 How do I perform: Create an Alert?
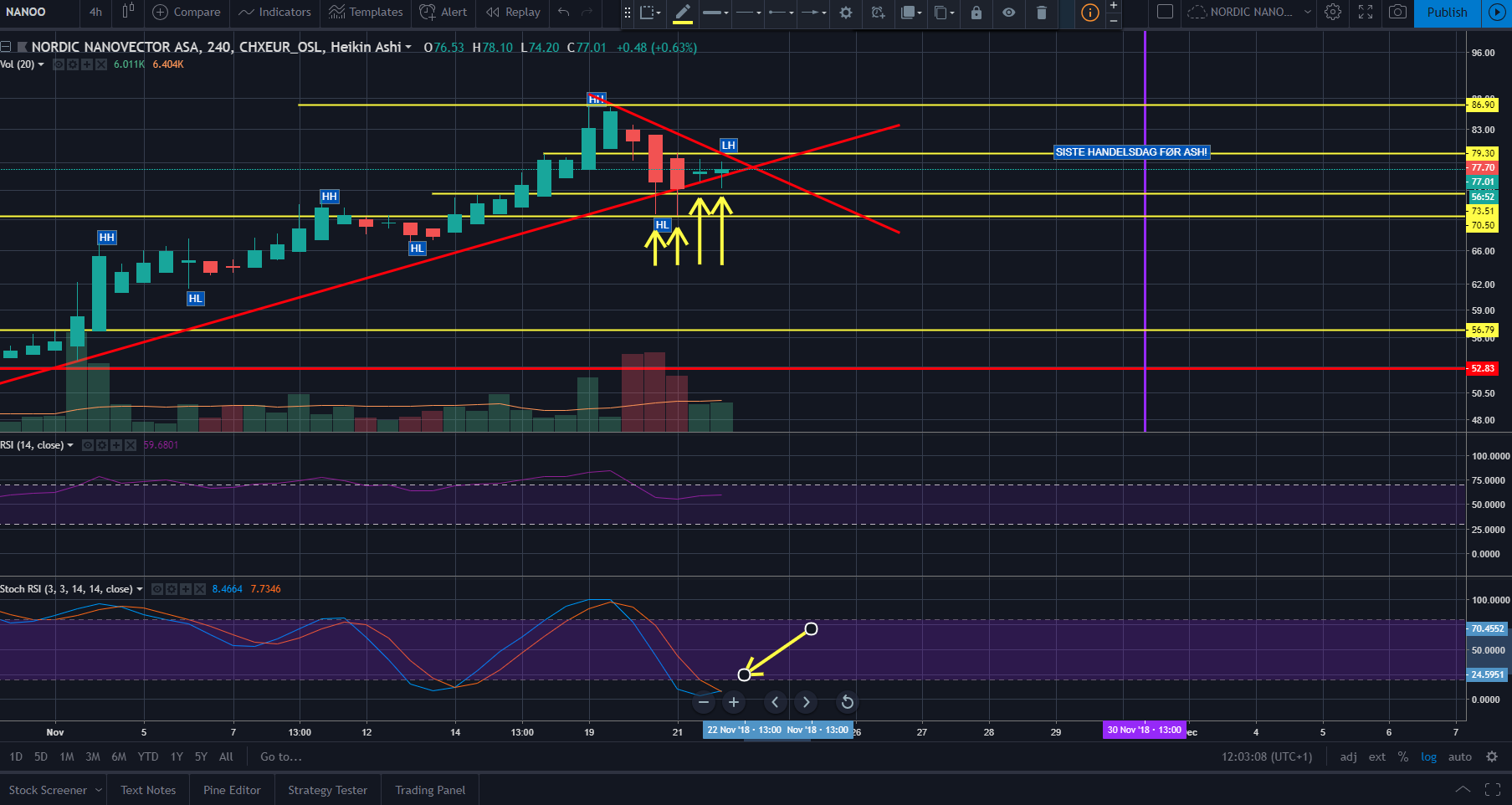click(443, 12)
